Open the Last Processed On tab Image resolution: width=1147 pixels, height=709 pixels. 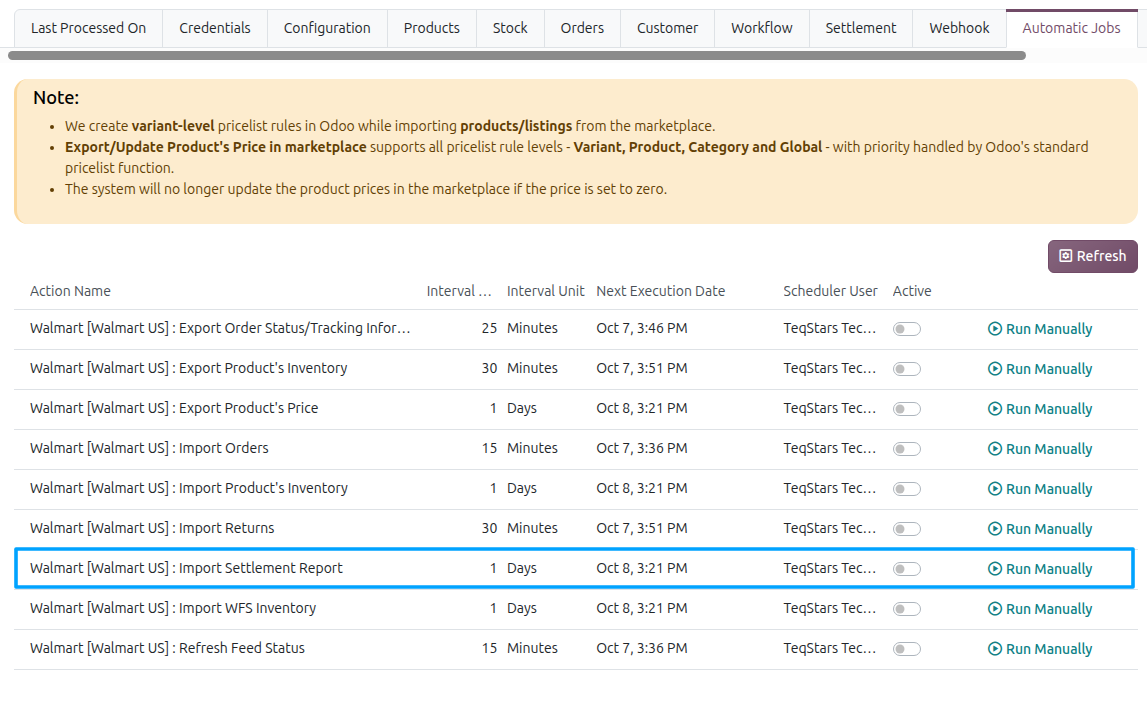click(x=89, y=29)
